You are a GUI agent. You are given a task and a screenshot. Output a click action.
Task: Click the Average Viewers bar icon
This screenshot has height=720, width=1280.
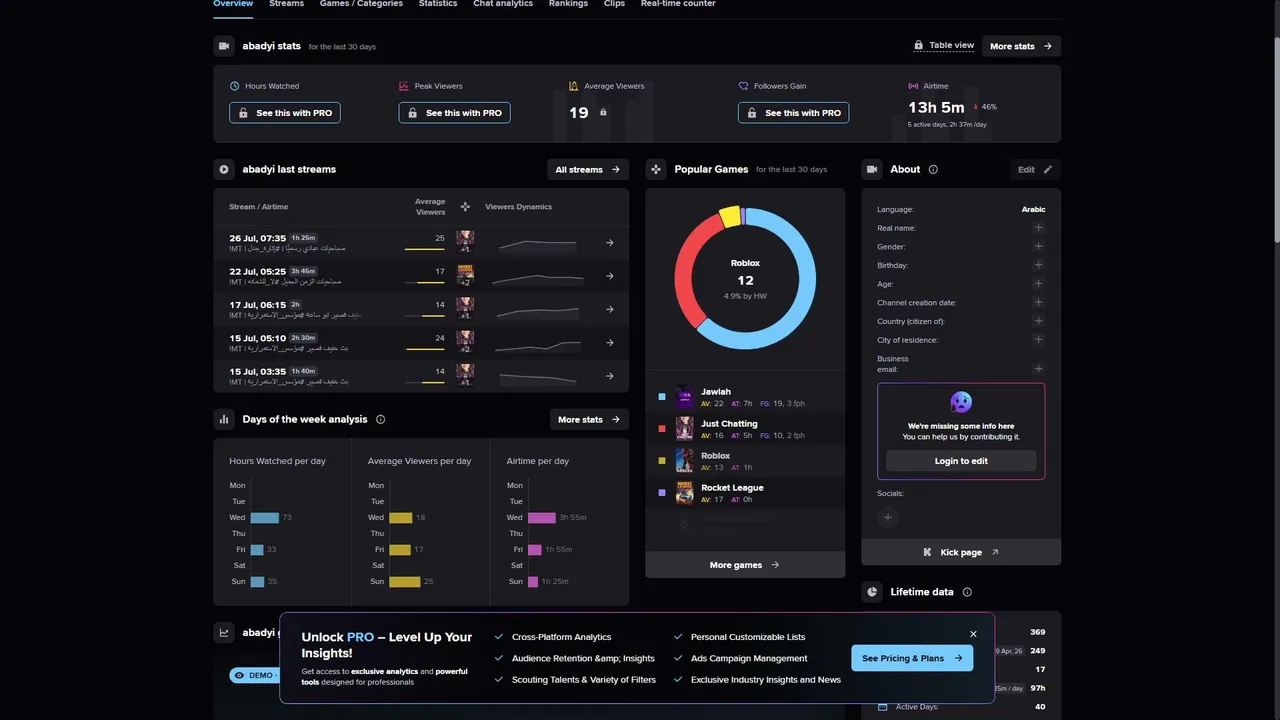574,86
